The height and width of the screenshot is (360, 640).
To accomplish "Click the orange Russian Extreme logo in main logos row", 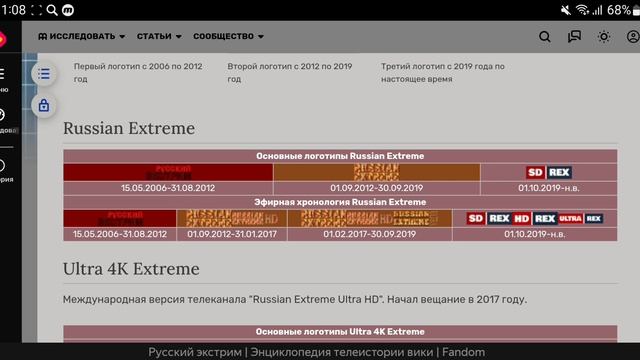I will tap(377, 173).
